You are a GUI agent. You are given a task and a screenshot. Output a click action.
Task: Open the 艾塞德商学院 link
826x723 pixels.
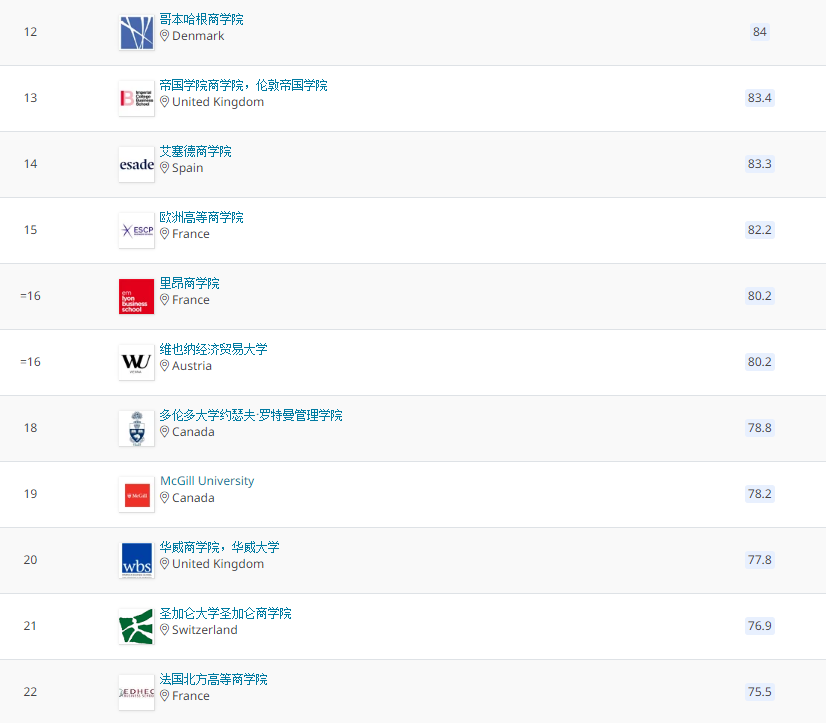pyautogui.click(x=195, y=151)
